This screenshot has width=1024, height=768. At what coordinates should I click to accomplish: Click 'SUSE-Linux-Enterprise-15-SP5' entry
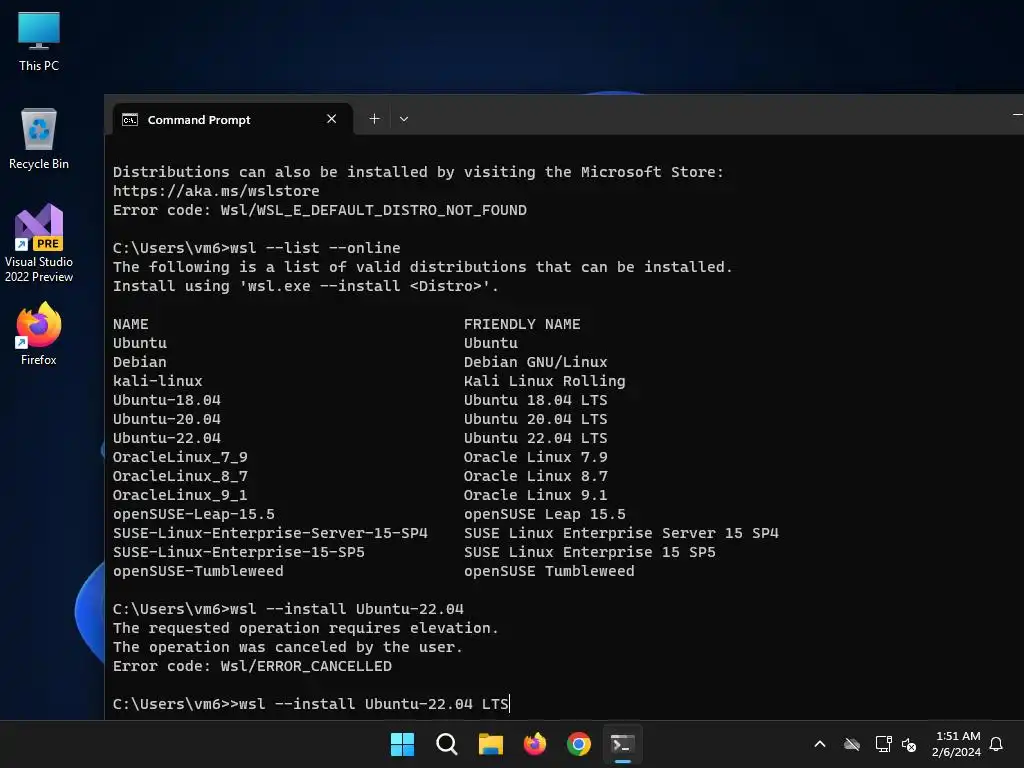239,552
